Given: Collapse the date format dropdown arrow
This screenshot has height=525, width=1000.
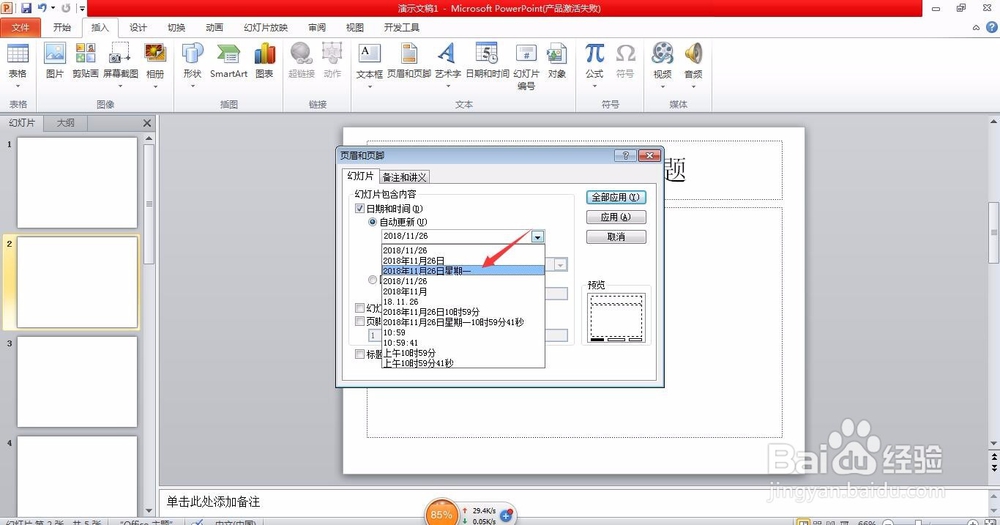Looking at the screenshot, I should [x=538, y=237].
